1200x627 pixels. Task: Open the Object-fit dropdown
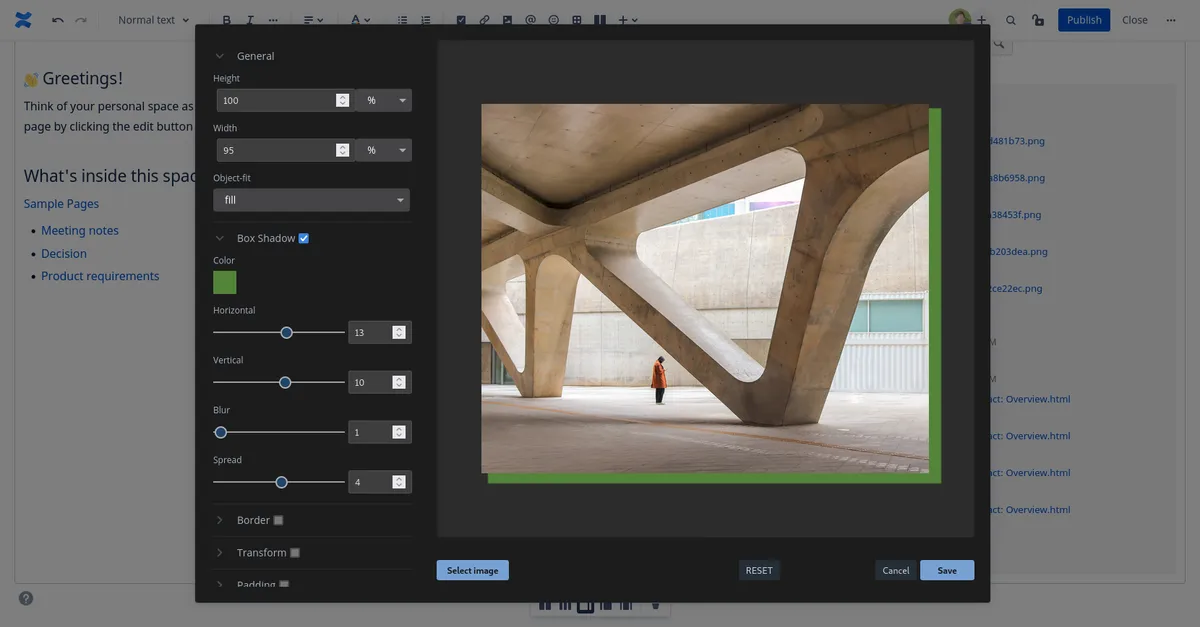[x=312, y=200]
